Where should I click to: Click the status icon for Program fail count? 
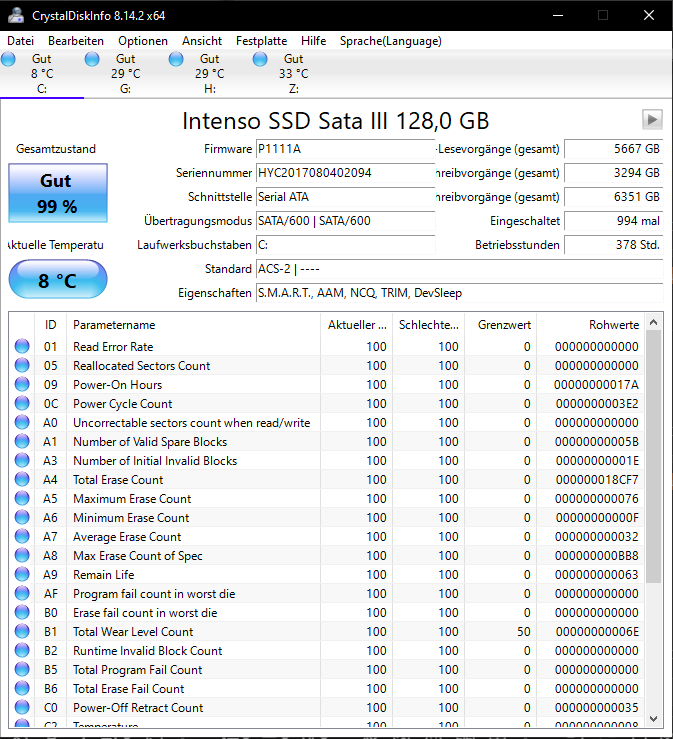22,593
